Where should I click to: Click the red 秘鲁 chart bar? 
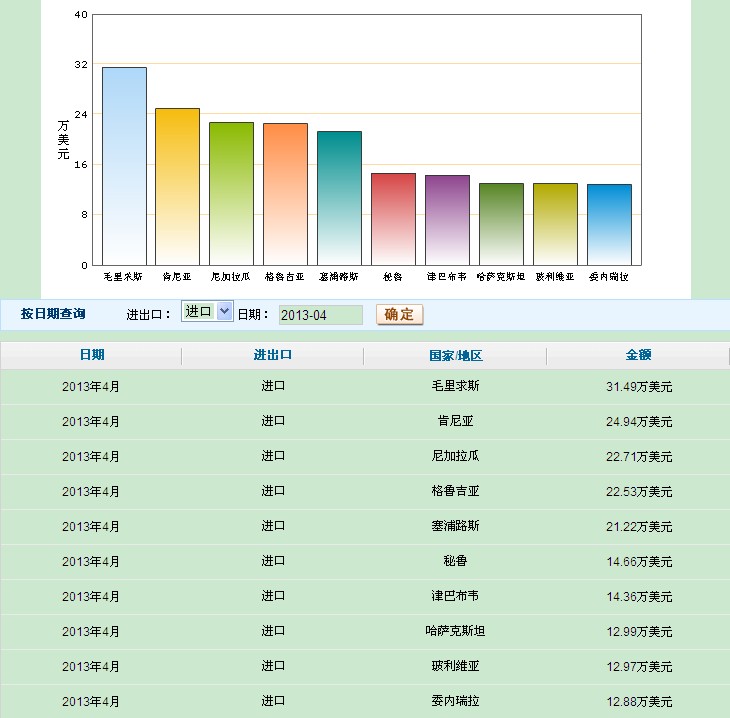pyautogui.click(x=393, y=219)
